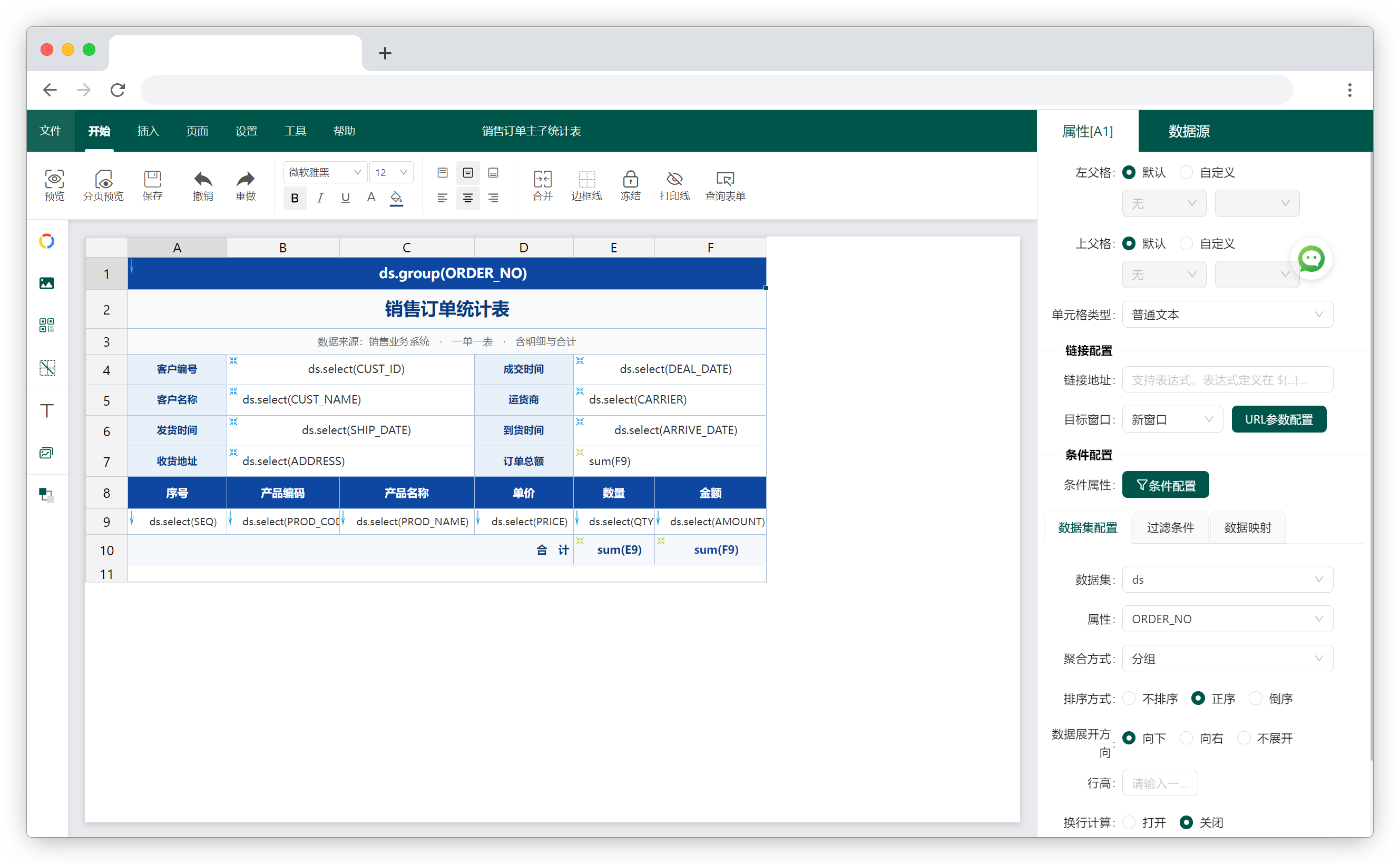Switch to the 数据源 tab
This screenshot has height=864, width=1400.
click(x=1189, y=131)
